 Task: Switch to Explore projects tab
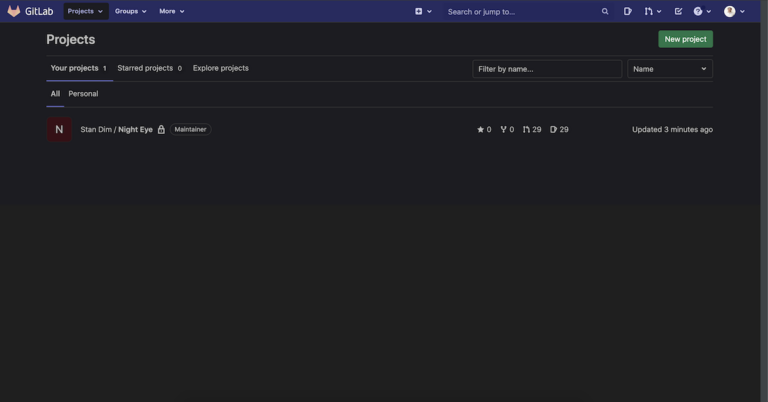[220, 68]
